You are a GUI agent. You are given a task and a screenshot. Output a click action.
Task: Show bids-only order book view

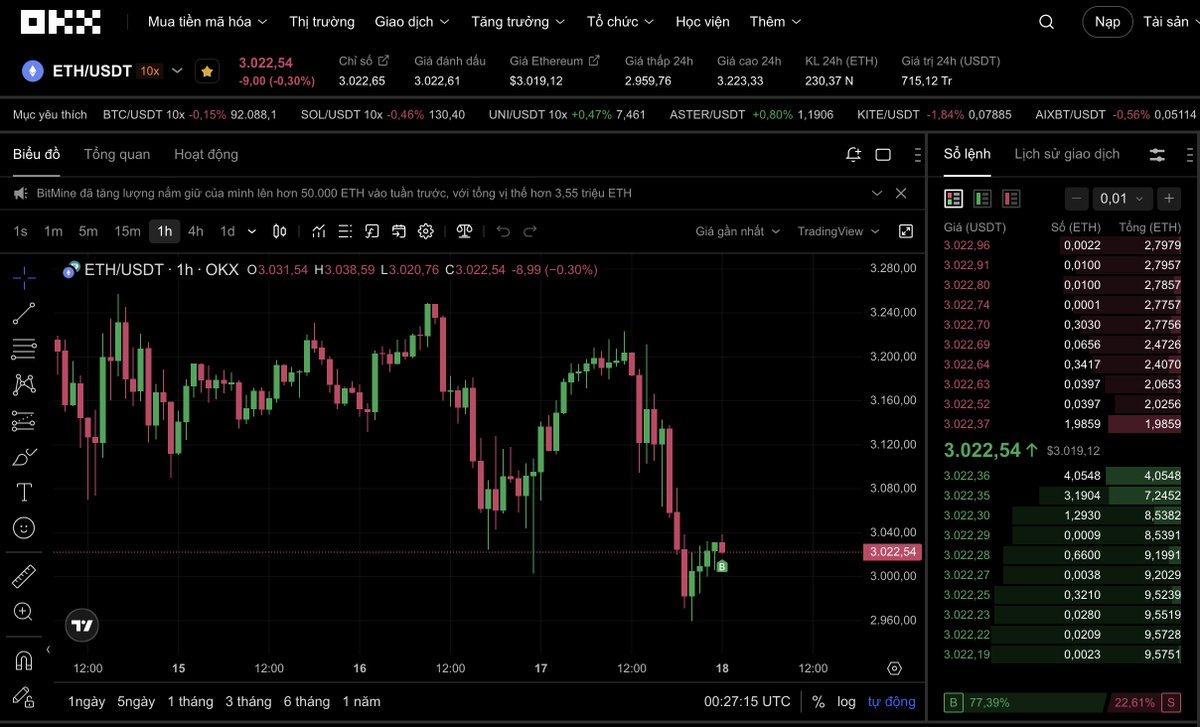click(x=982, y=198)
